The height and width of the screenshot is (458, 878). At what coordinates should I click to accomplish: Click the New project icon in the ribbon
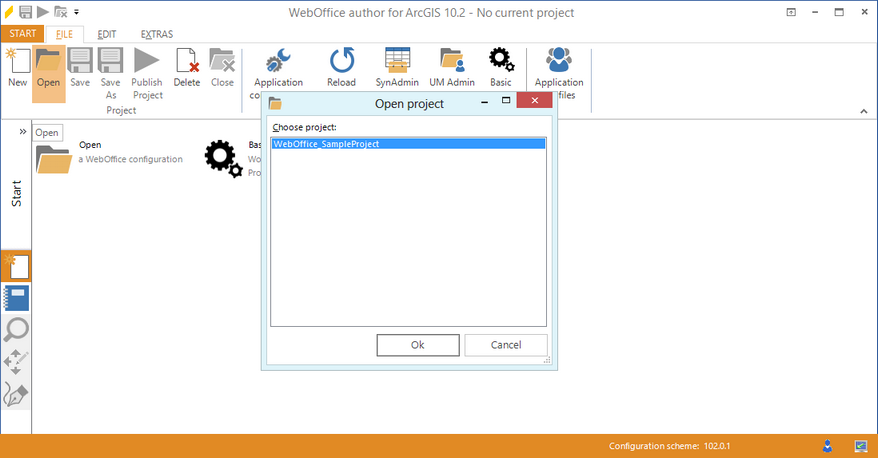click(18, 60)
